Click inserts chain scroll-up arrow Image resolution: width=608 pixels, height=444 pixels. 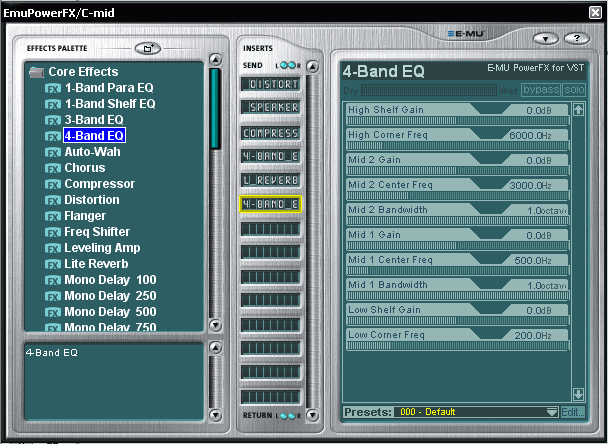tap(313, 66)
